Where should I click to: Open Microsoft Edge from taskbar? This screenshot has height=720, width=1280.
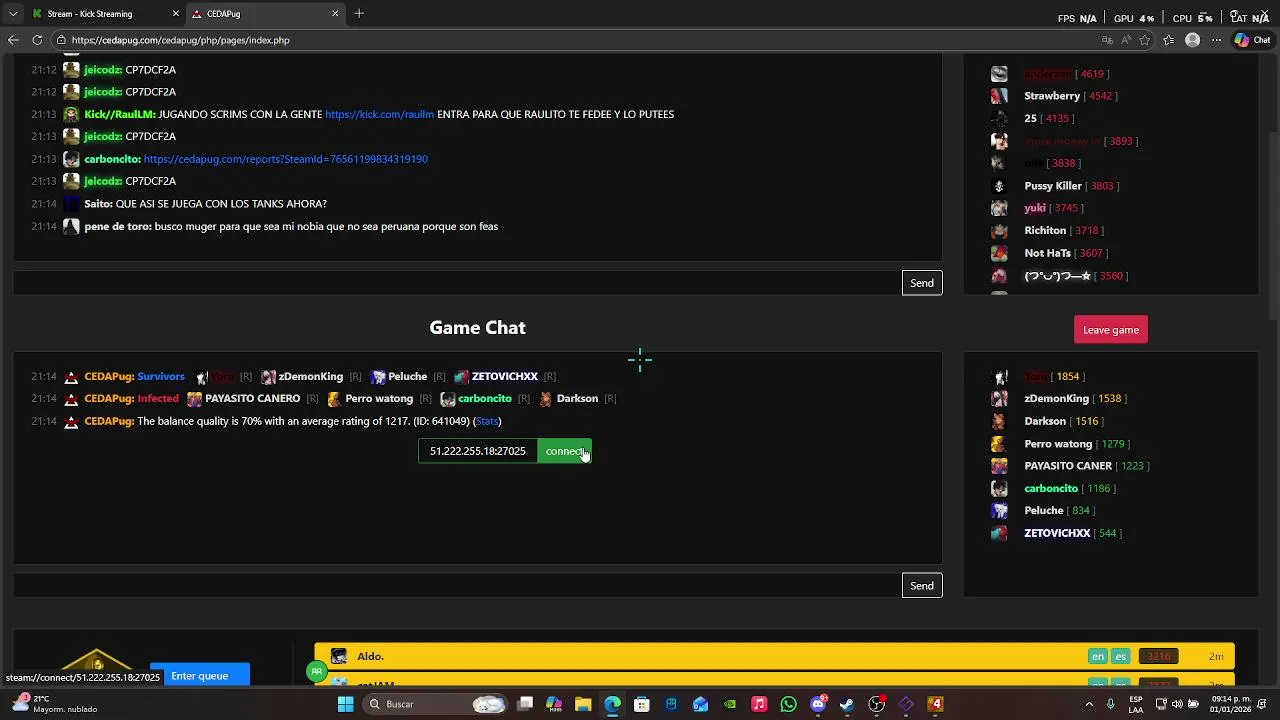[x=613, y=704]
